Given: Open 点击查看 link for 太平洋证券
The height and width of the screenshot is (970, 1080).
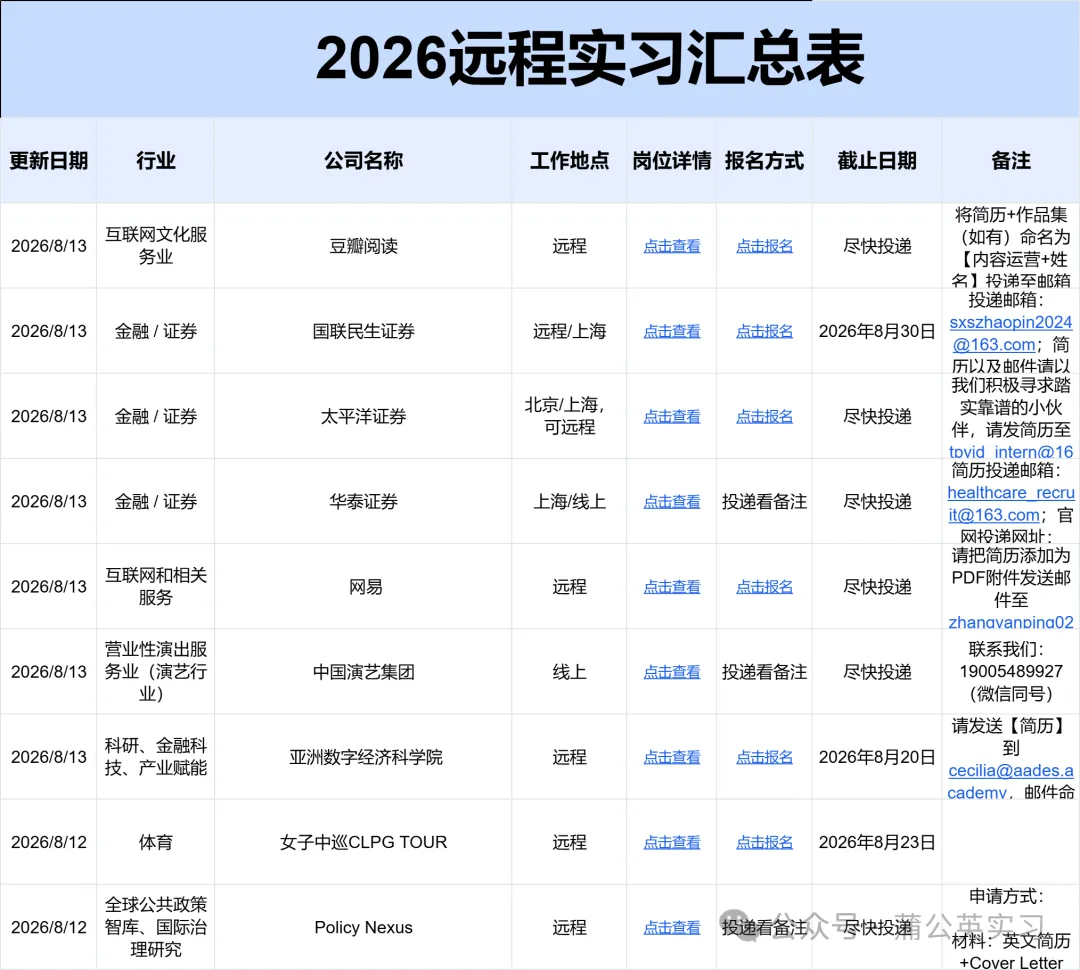Looking at the screenshot, I should coord(672,417).
